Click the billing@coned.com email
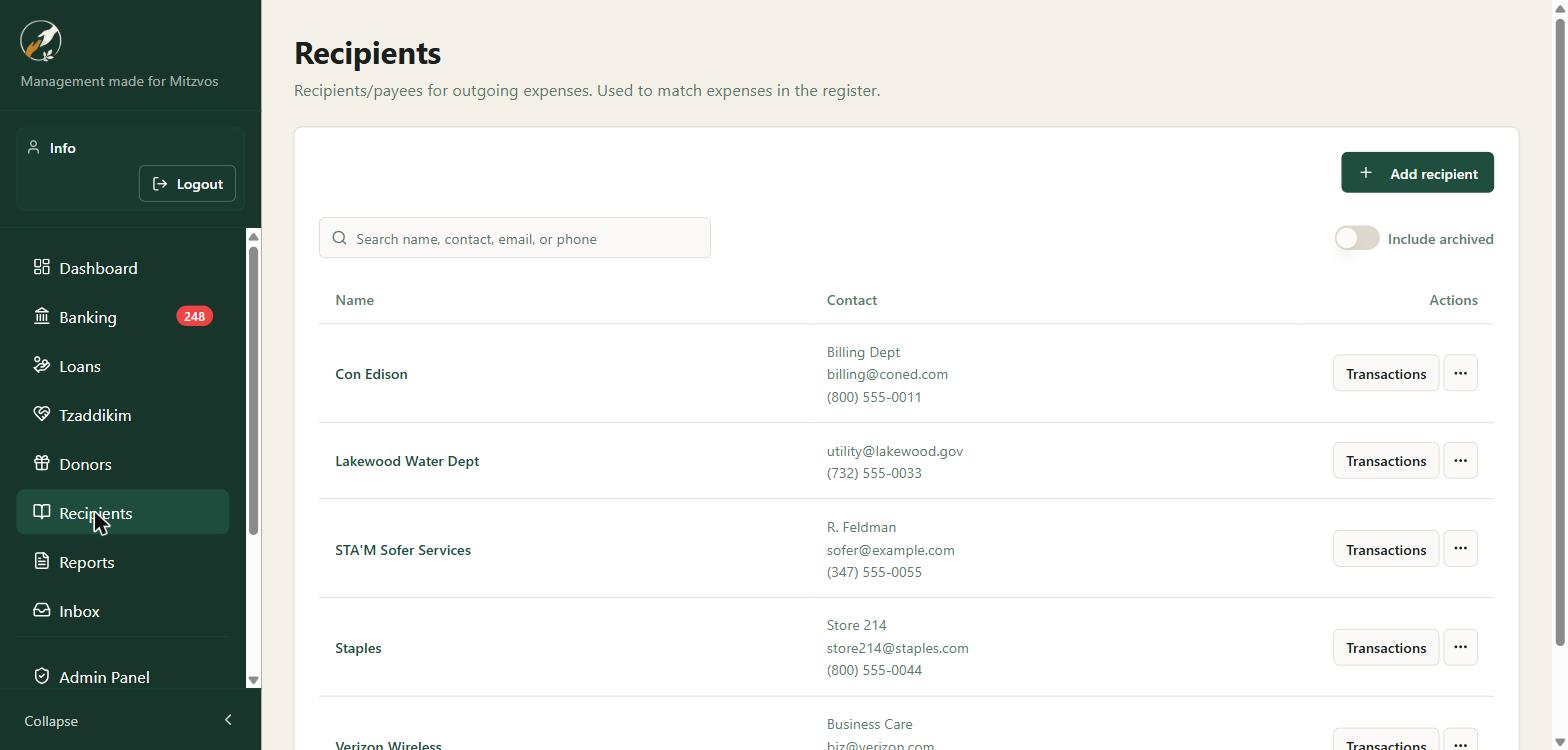 pos(887,374)
